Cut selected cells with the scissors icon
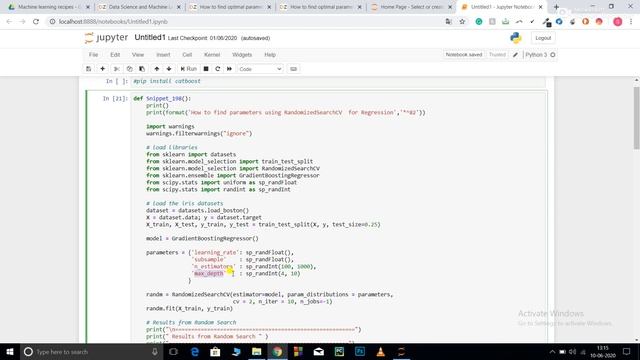The width and height of the screenshot is (640, 360). pos(117,69)
